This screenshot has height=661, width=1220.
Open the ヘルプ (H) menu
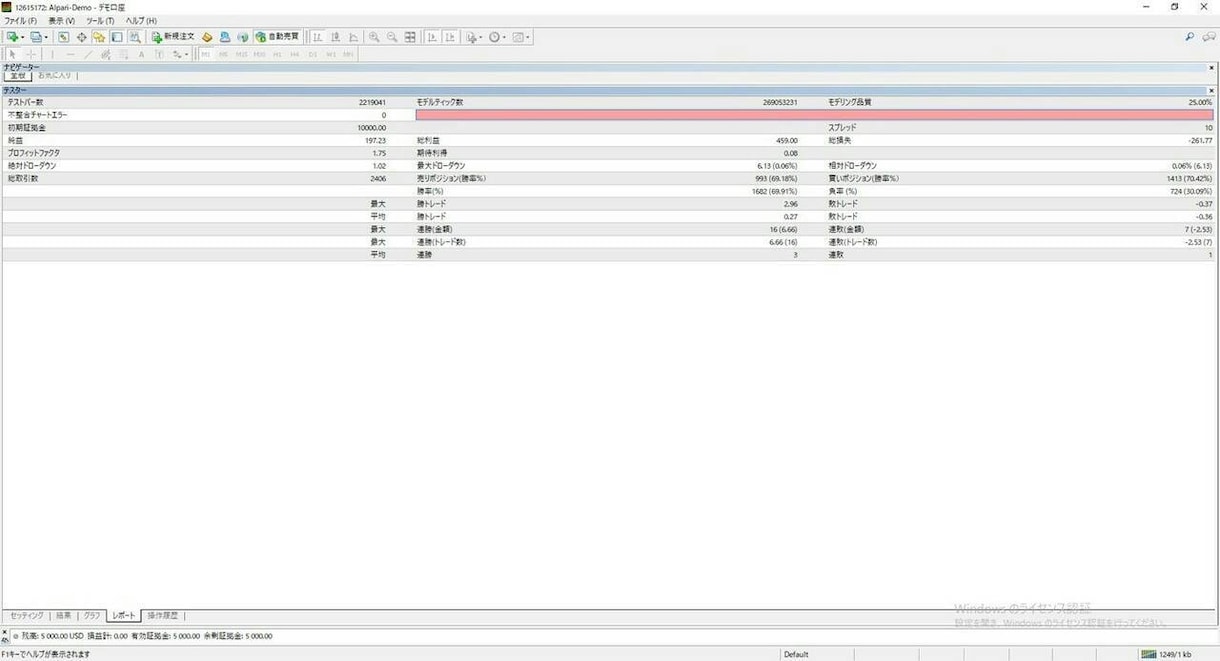click(141, 21)
